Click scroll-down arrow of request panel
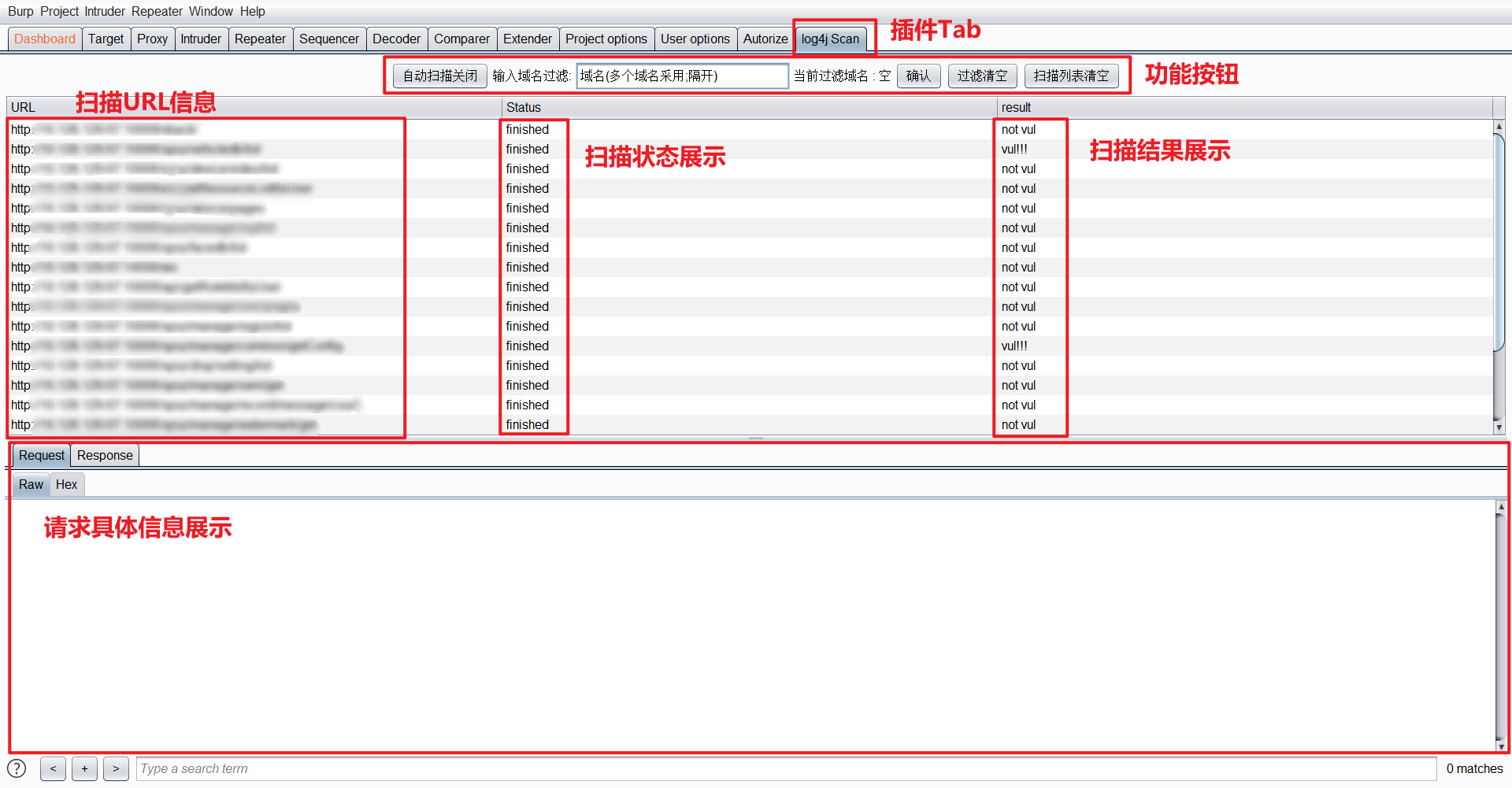This screenshot has height=788, width=1512. (x=1501, y=746)
